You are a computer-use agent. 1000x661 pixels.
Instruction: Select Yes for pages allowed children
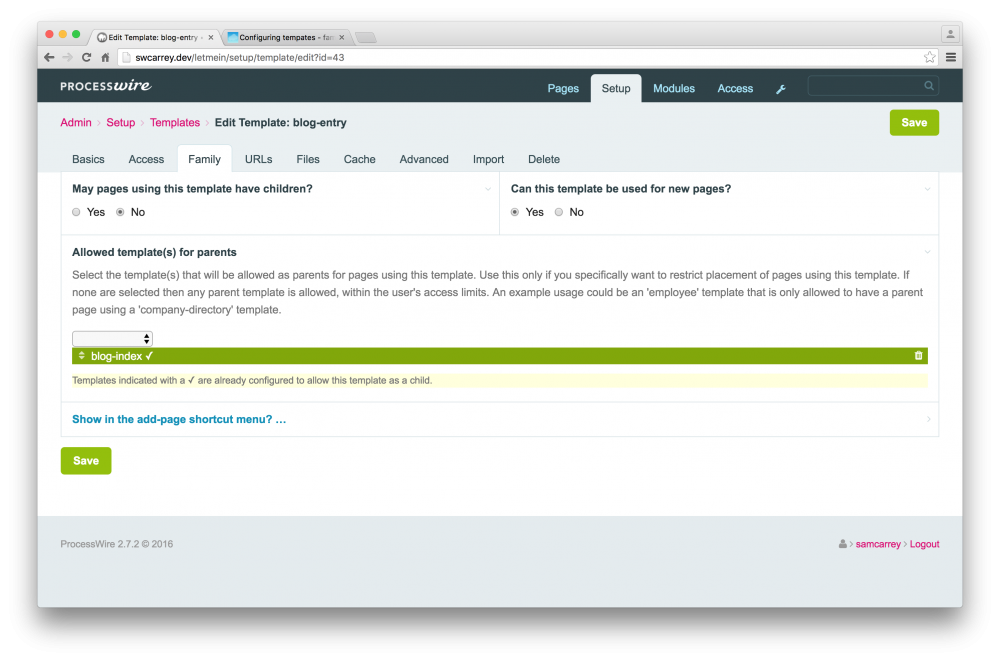76,212
